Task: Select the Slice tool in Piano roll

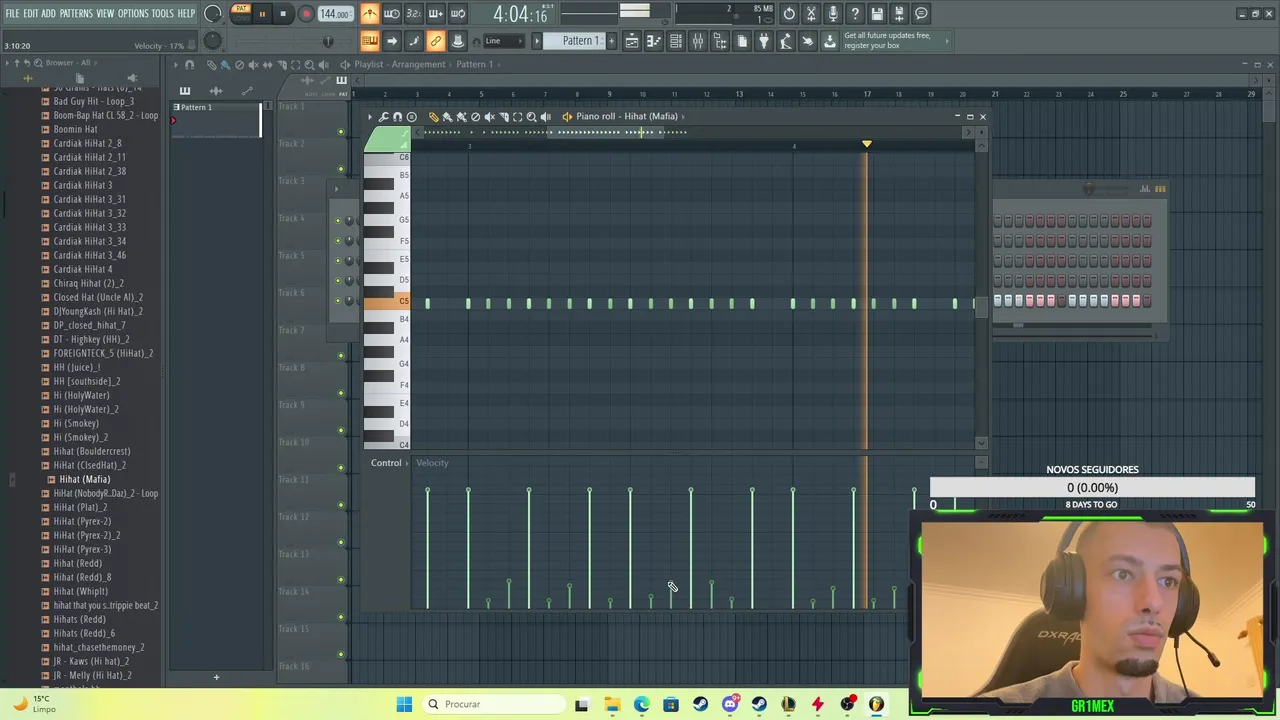Action: tap(503, 117)
